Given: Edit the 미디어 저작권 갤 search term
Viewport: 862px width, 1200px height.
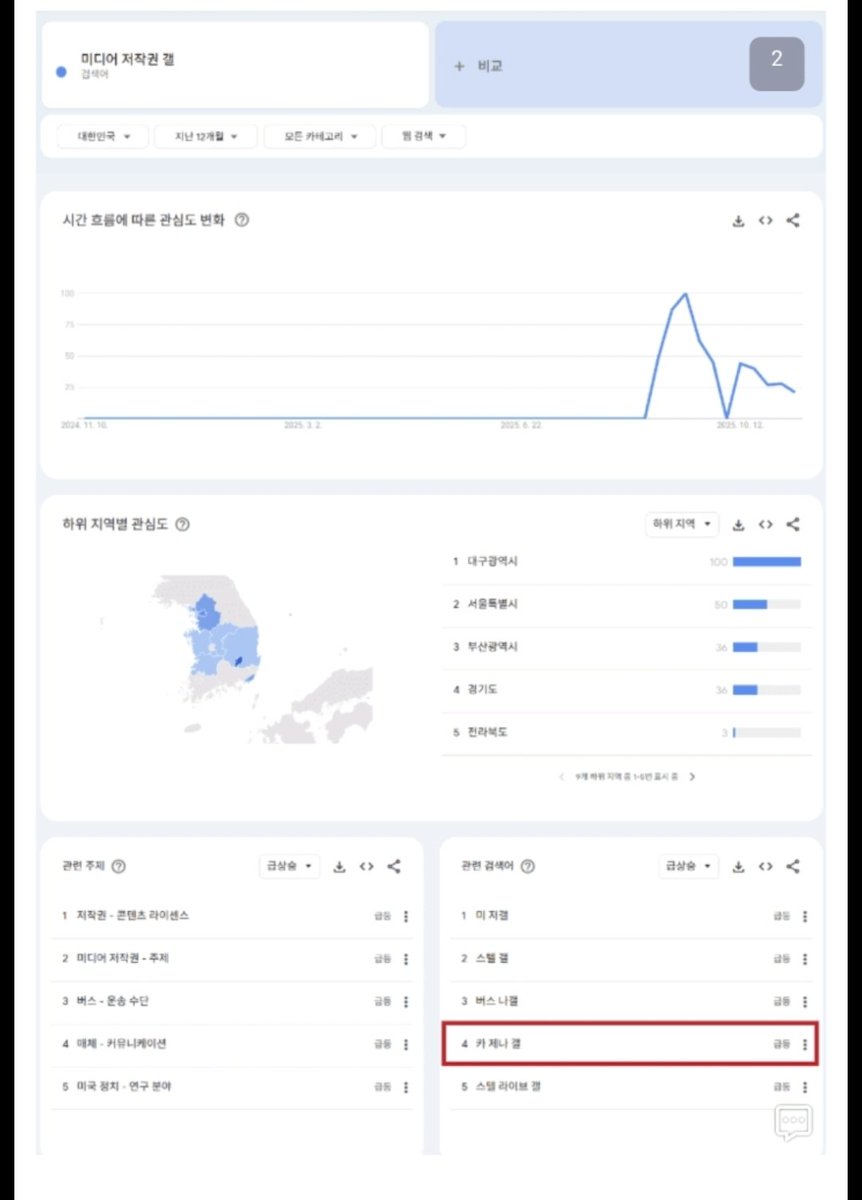Looking at the screenshot, I should [x=235, y=65].
